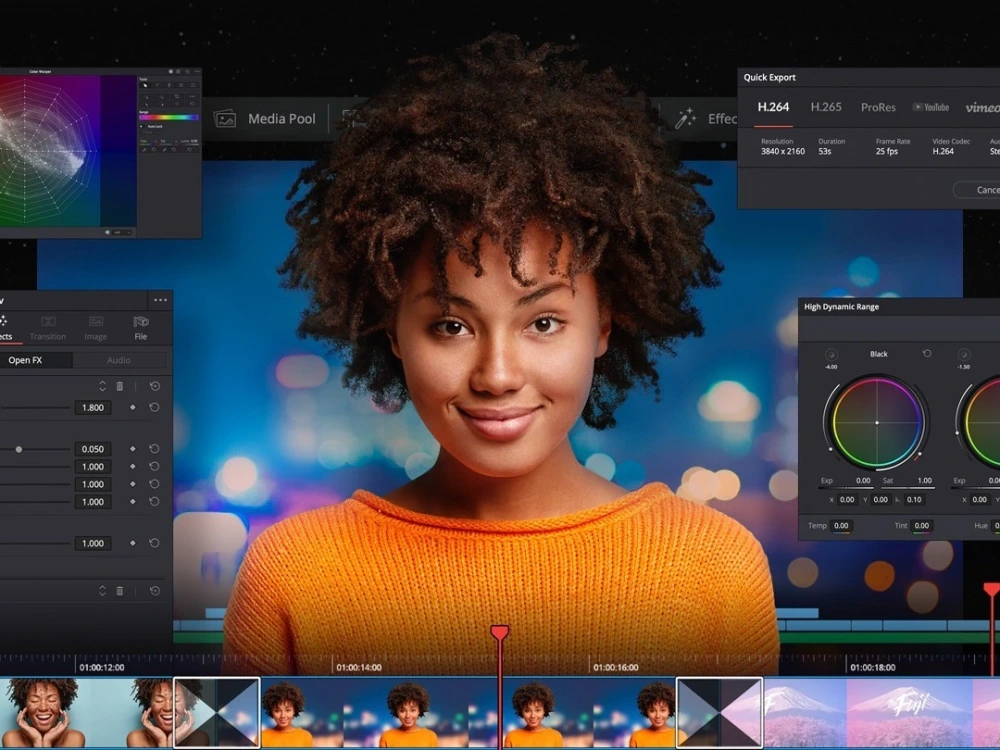Click the Black zone pivot dial showing -4.00
Screen dimensions: 1000x750
pyautogui.click(x=831, y=355)
